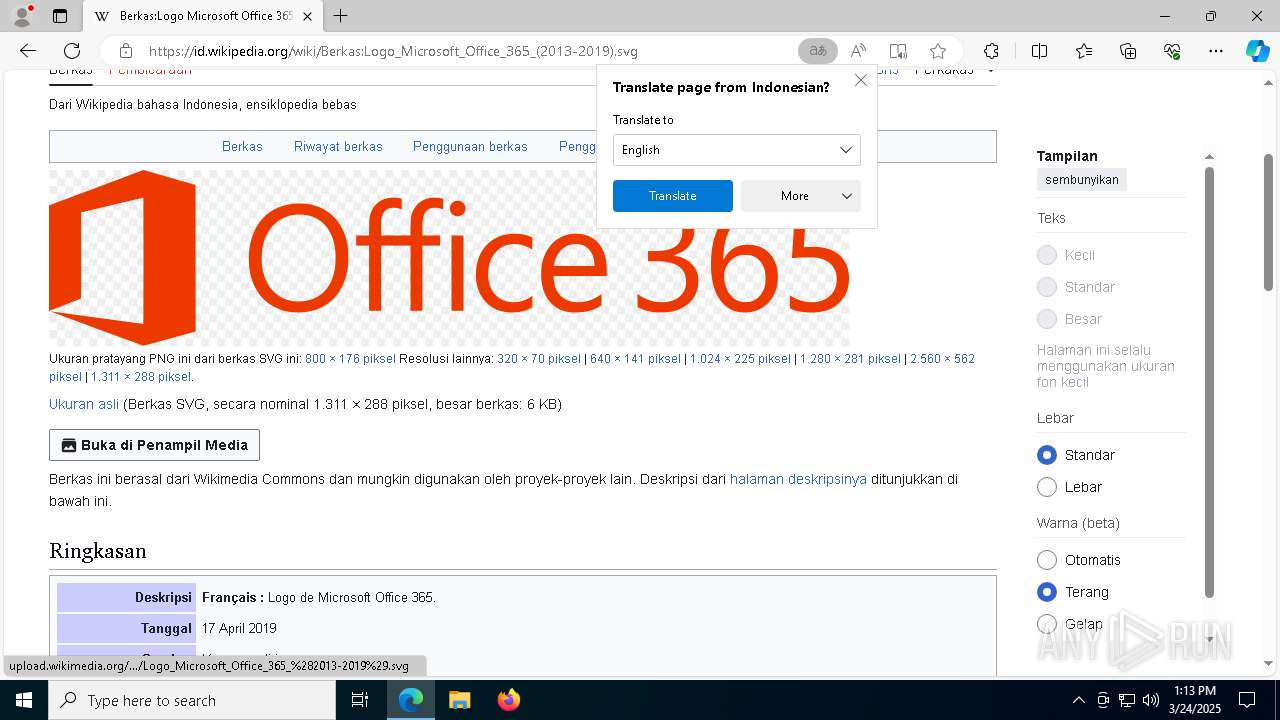Screen dimensions: 1280x720
Task: Add page to favorites star icon
Action: point(938,51)
